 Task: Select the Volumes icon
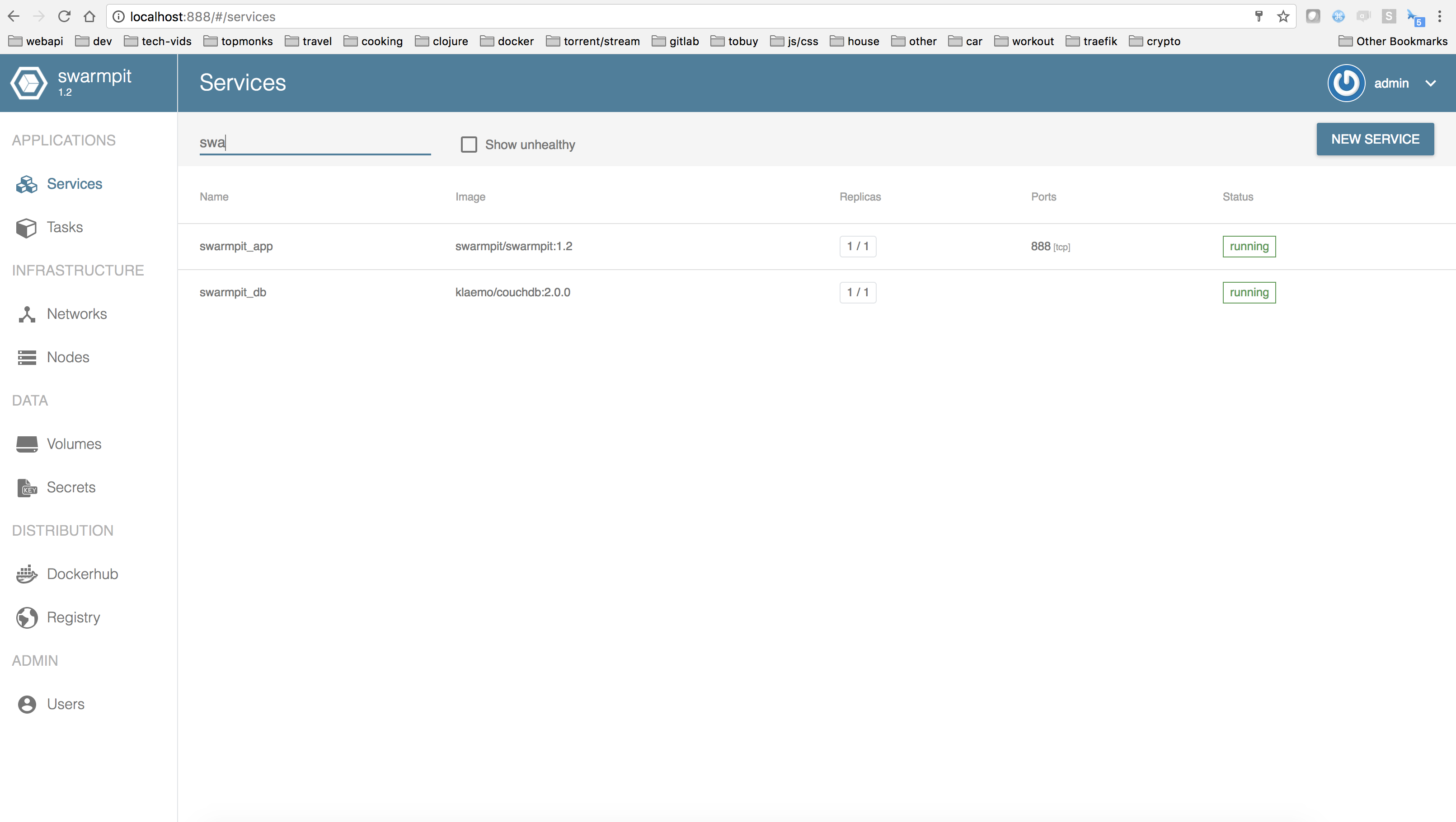(x=26, y=444)
